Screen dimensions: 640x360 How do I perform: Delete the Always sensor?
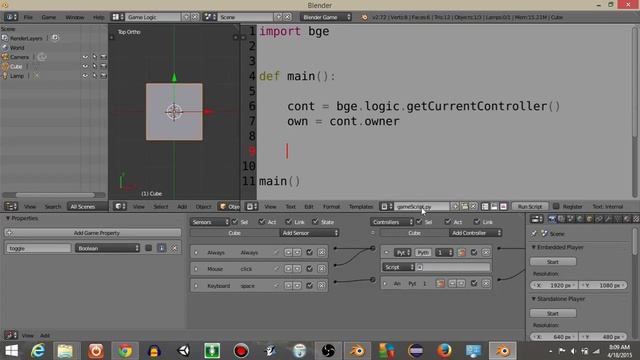coord(322,252)
